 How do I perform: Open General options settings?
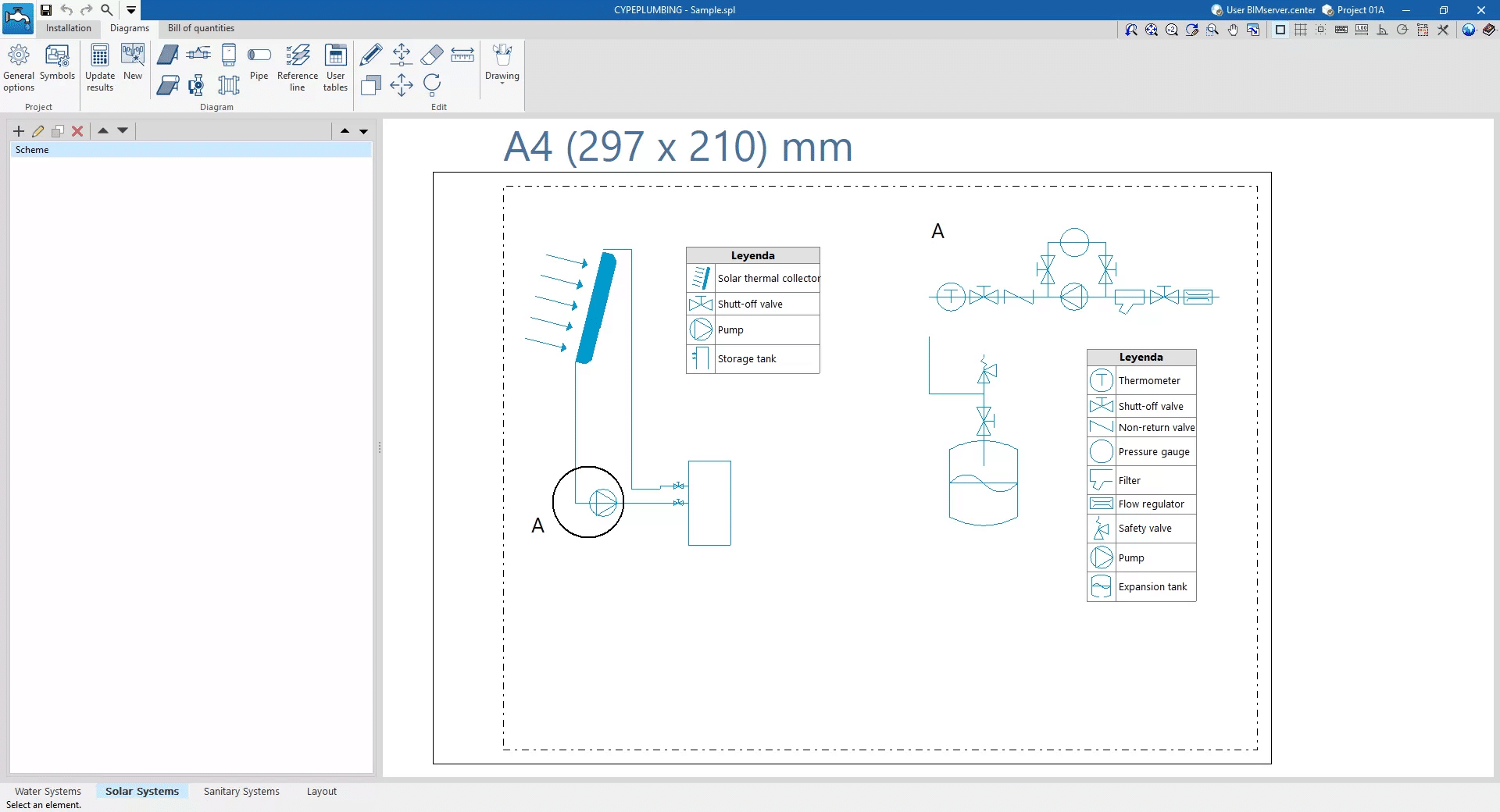[x=19, y=67]
